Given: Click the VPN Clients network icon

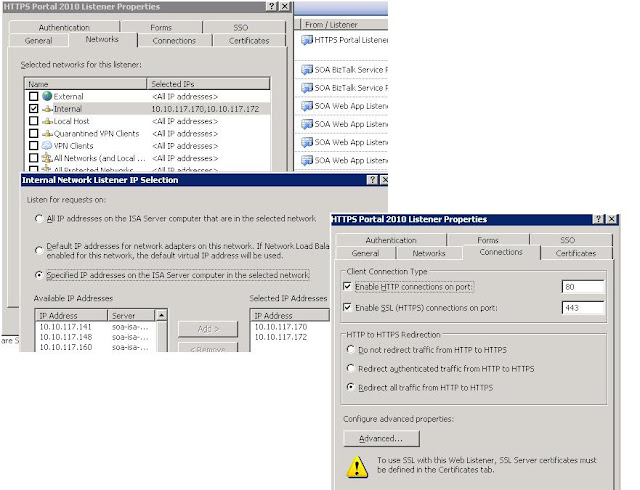Looking at the screenshot, I should tap(47, 146).
